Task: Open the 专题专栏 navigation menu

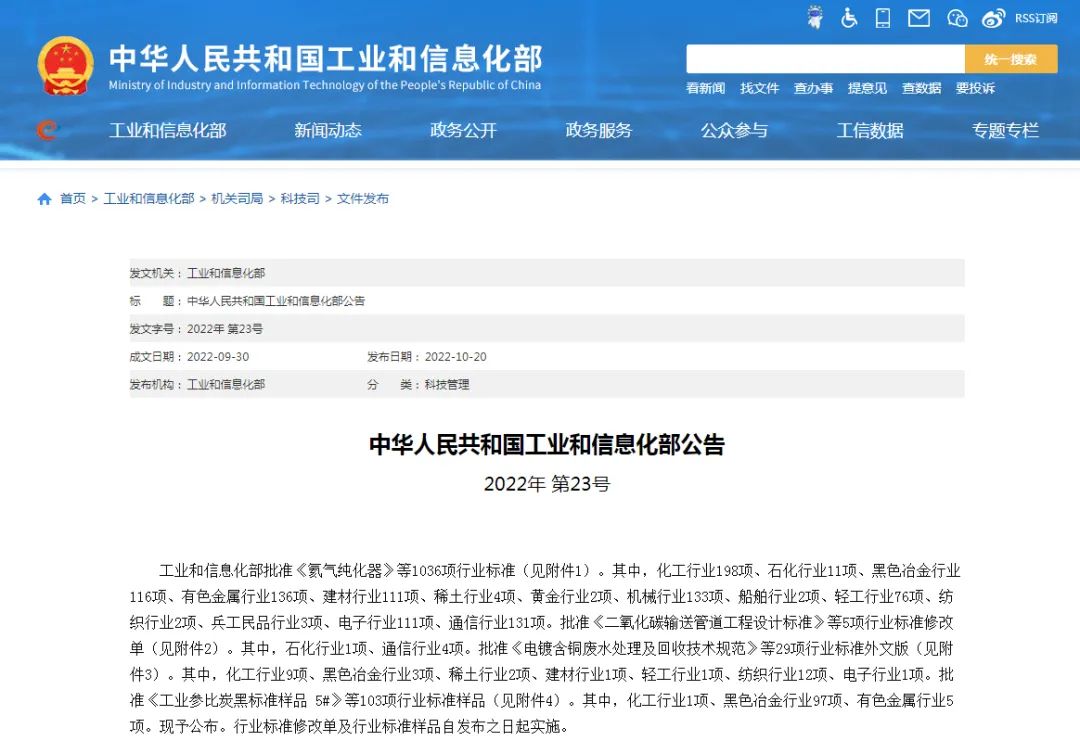Action: click(1005, 130)
